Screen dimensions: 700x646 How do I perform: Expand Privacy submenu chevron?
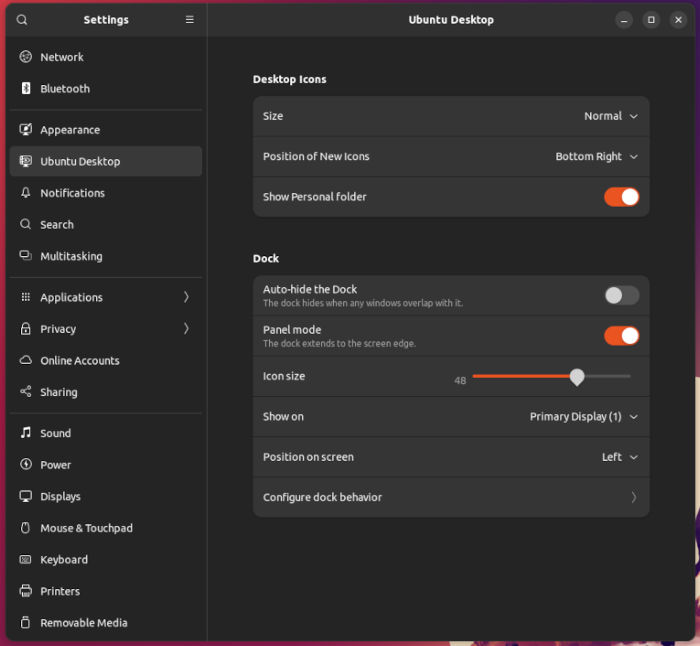(x=186, y=329)
